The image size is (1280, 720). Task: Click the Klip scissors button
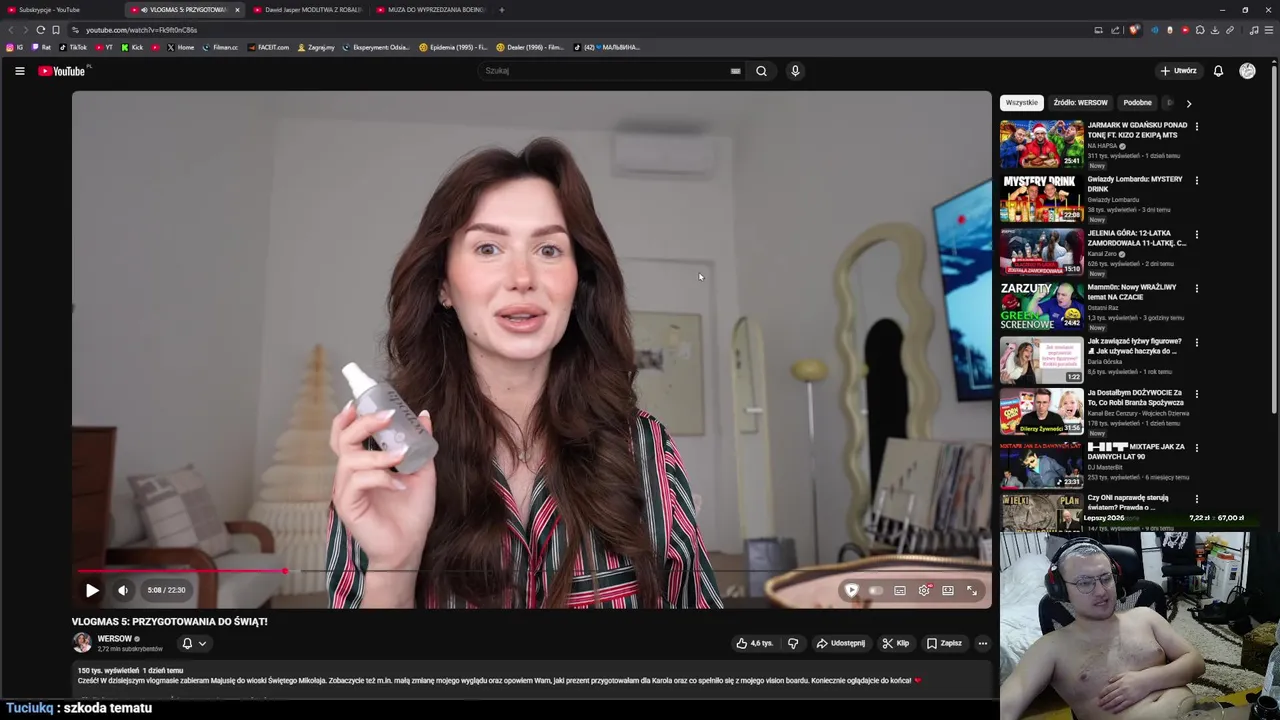pyautogui.click(x=896, y=643)
